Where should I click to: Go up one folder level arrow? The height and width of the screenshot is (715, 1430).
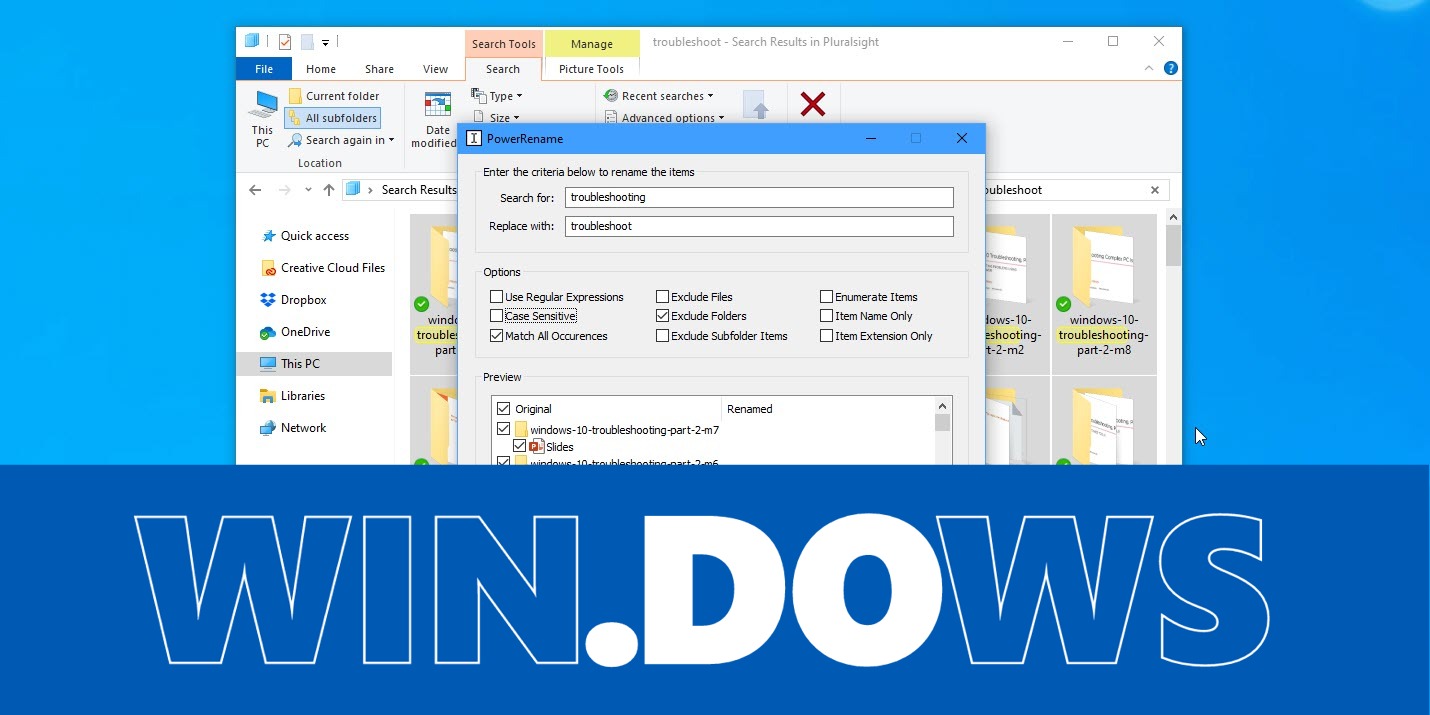pos(329,190)
